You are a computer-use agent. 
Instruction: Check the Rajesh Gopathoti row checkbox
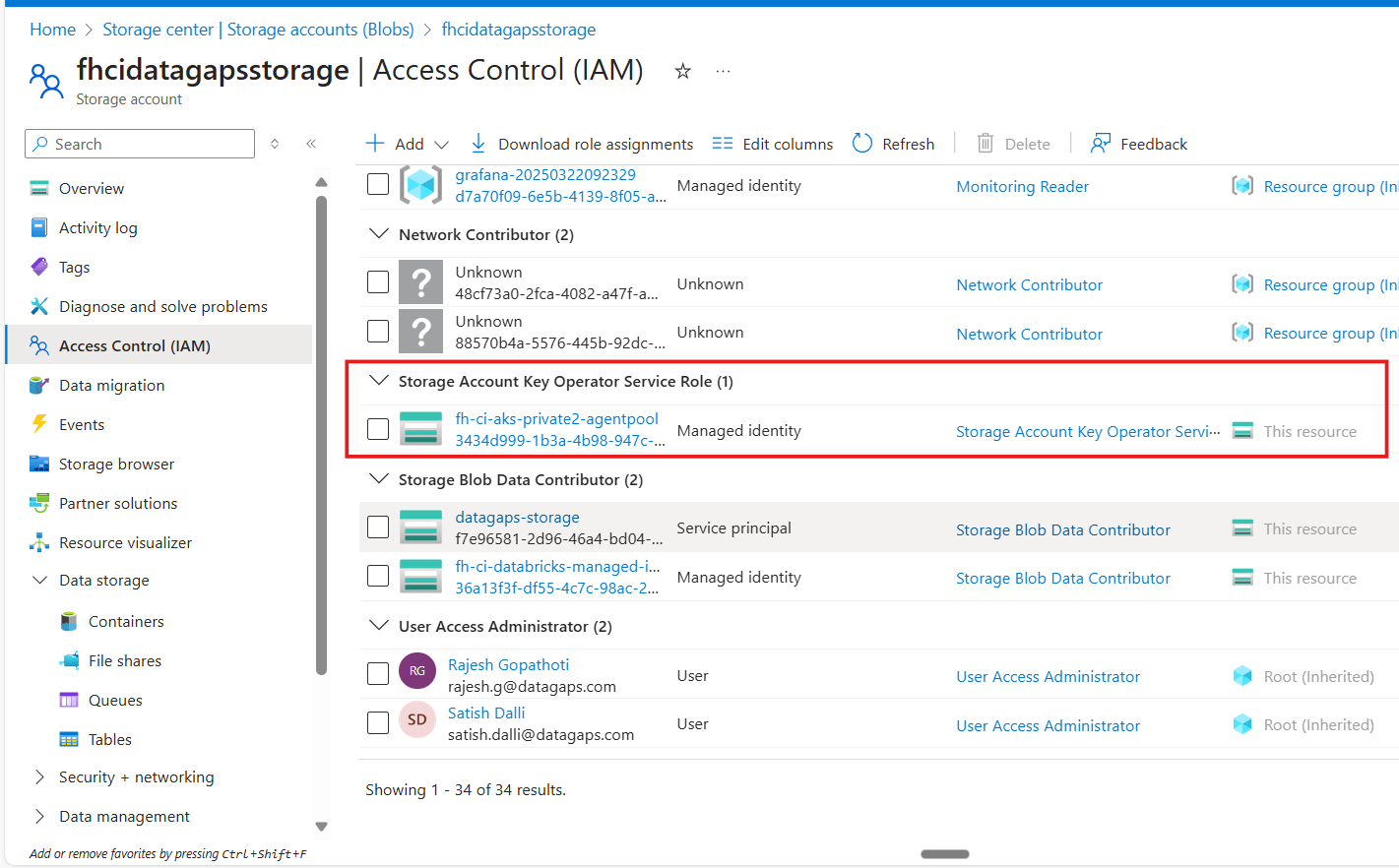(378, 674)
